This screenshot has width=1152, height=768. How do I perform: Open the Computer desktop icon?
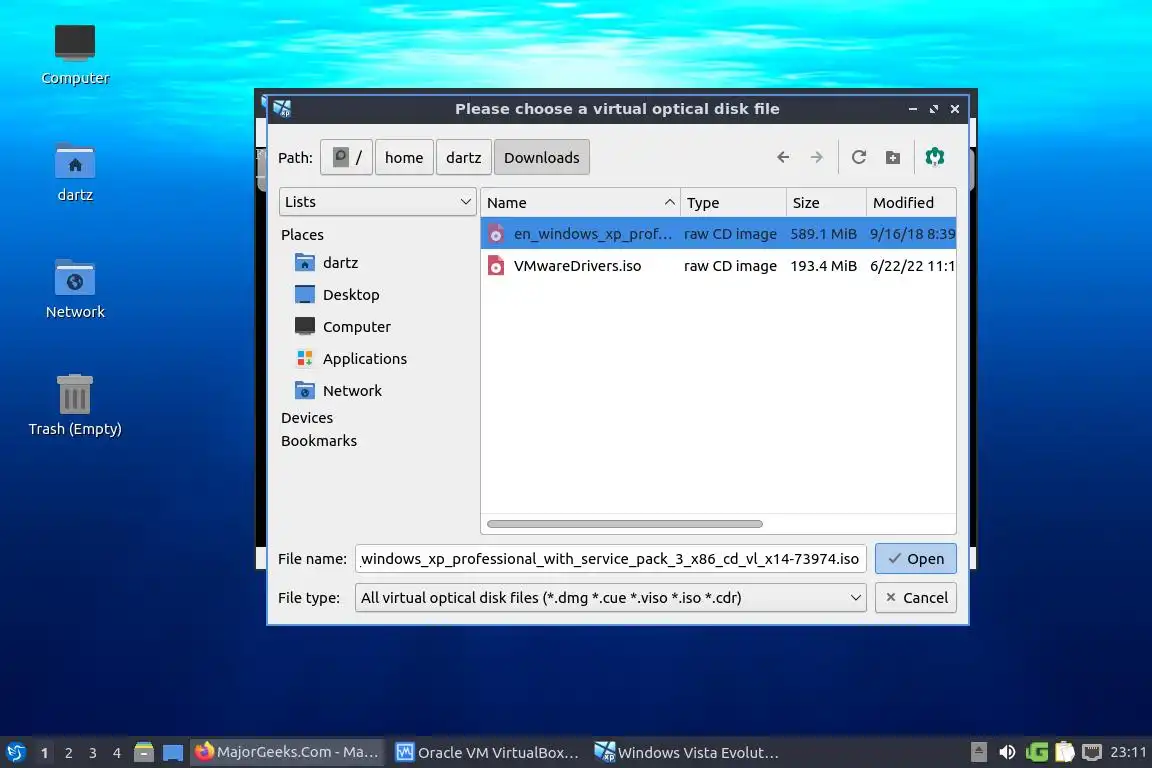tap(75, 54)
